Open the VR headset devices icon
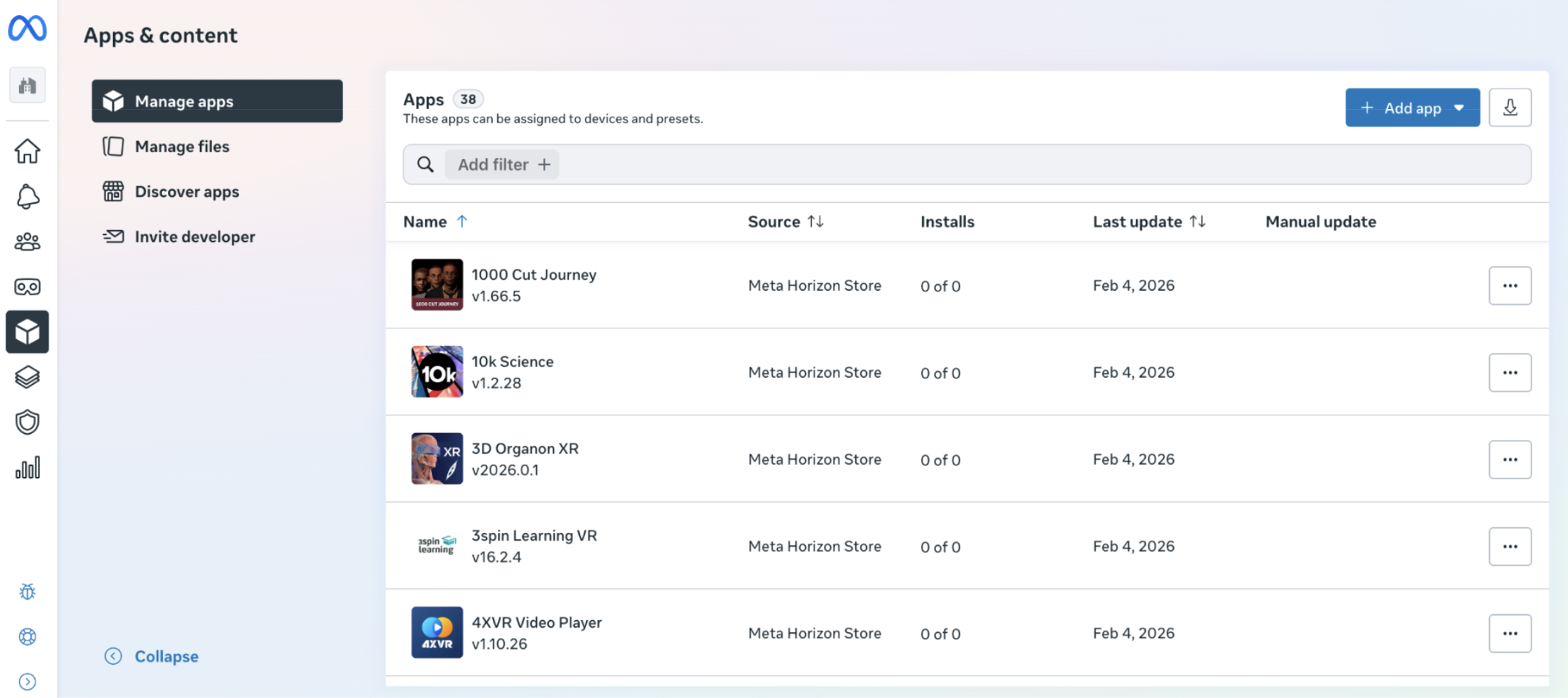Screen dimensions: 1568x698 27,287
